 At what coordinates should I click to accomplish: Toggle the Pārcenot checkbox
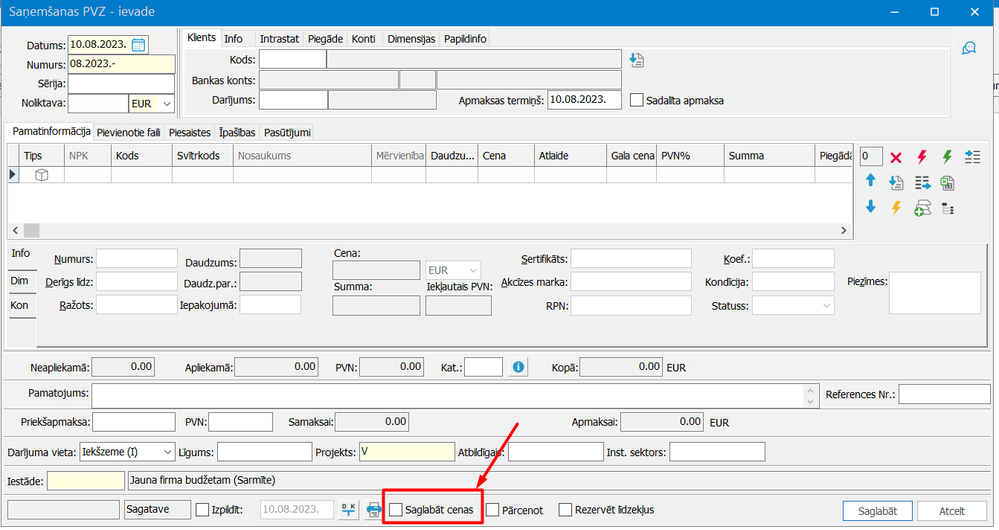[x=493, y=510]
